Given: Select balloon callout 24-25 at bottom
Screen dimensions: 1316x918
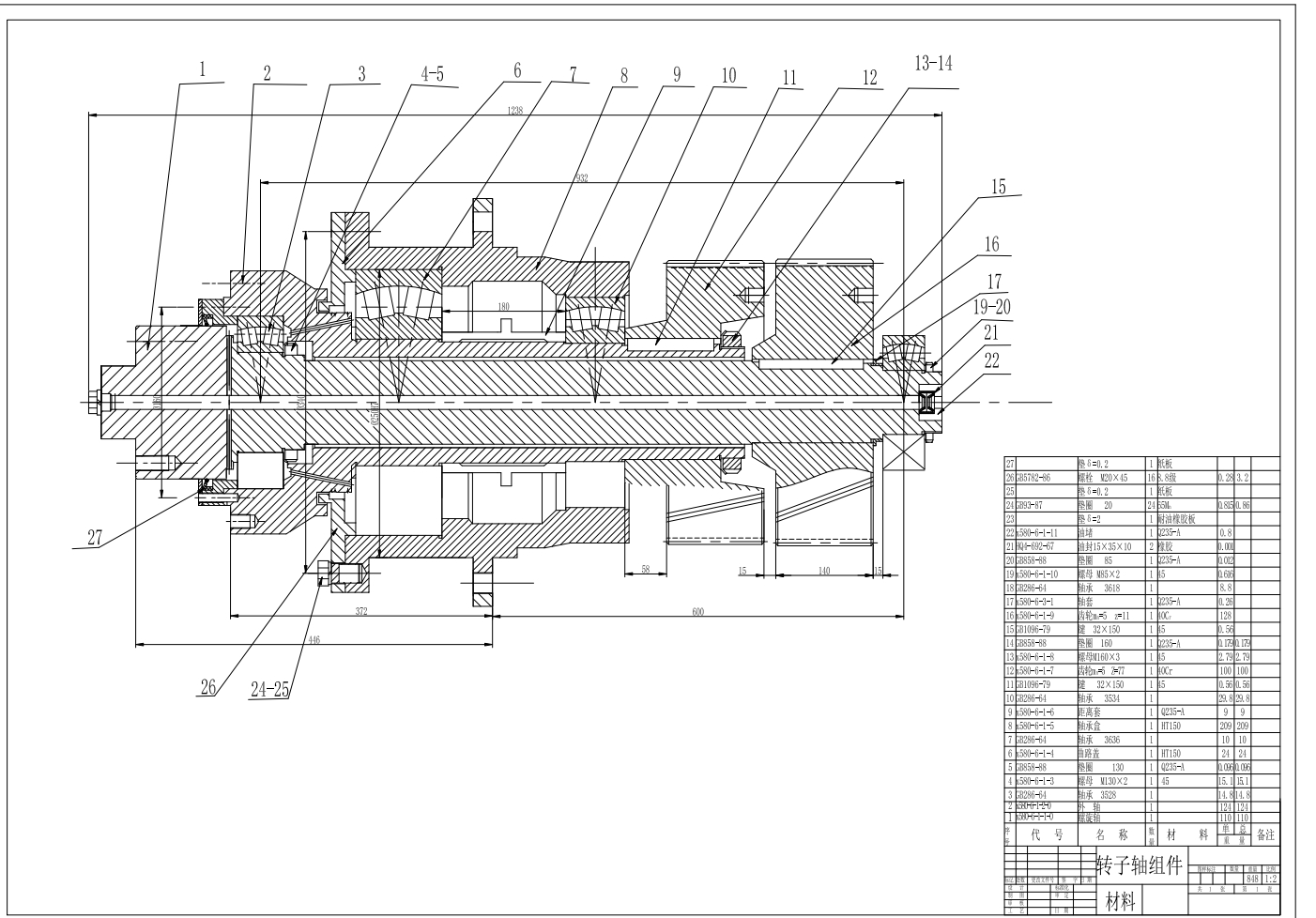Looking at the screenshot, I should [x=270, y=688].
